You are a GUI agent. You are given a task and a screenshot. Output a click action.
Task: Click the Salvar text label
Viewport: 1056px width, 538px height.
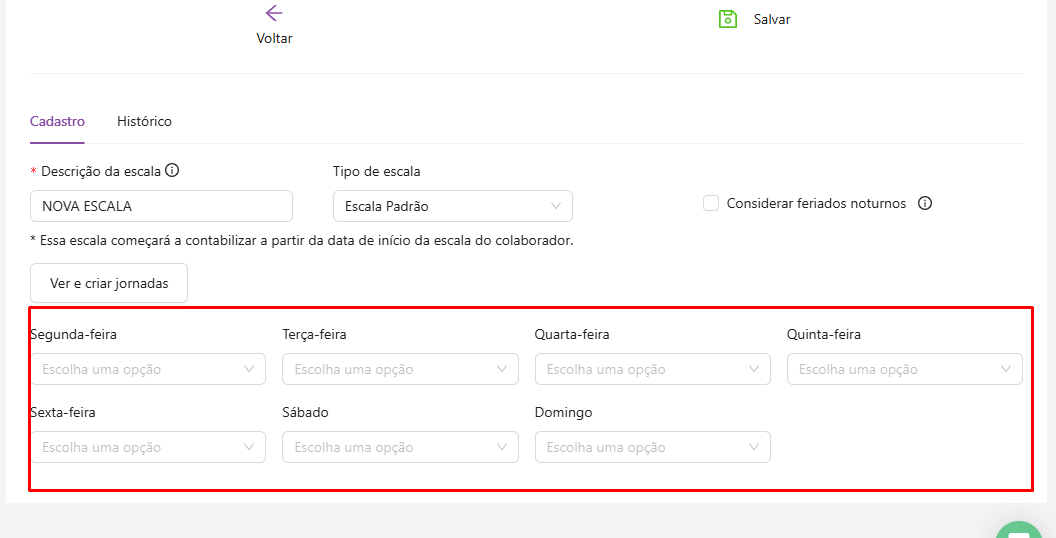[x=772, y=19]
